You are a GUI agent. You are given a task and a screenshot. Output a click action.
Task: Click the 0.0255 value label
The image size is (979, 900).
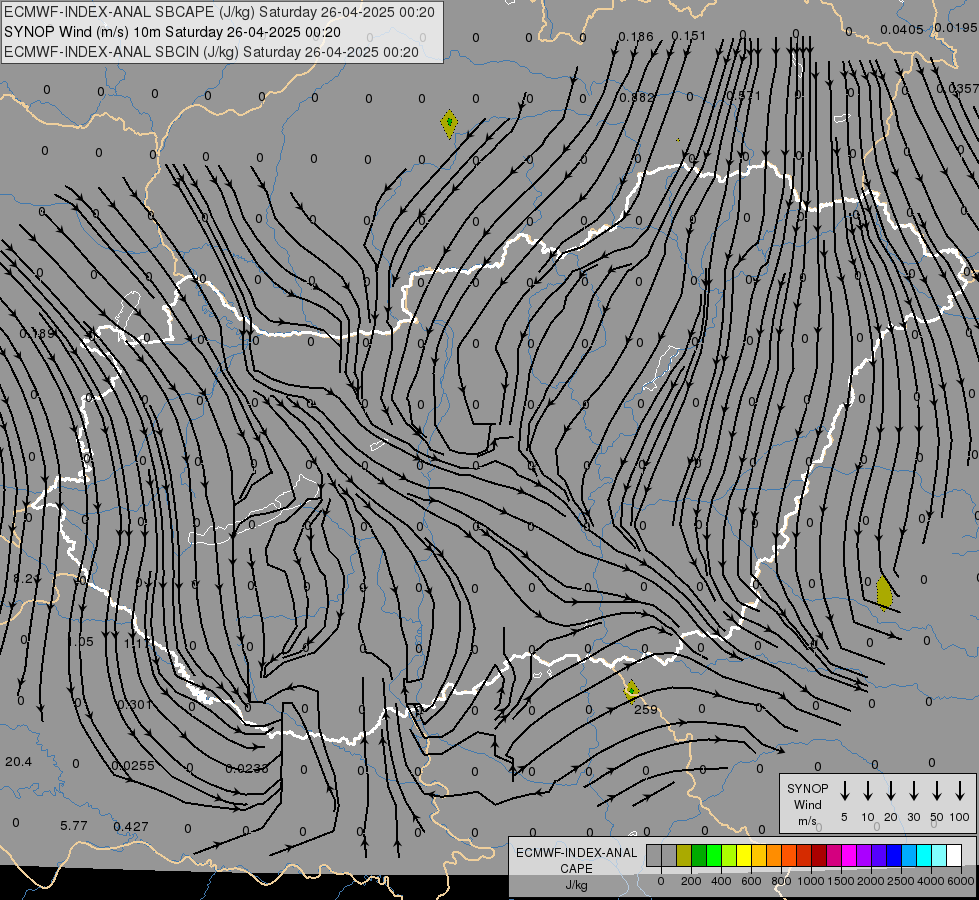tap(133, 766)
